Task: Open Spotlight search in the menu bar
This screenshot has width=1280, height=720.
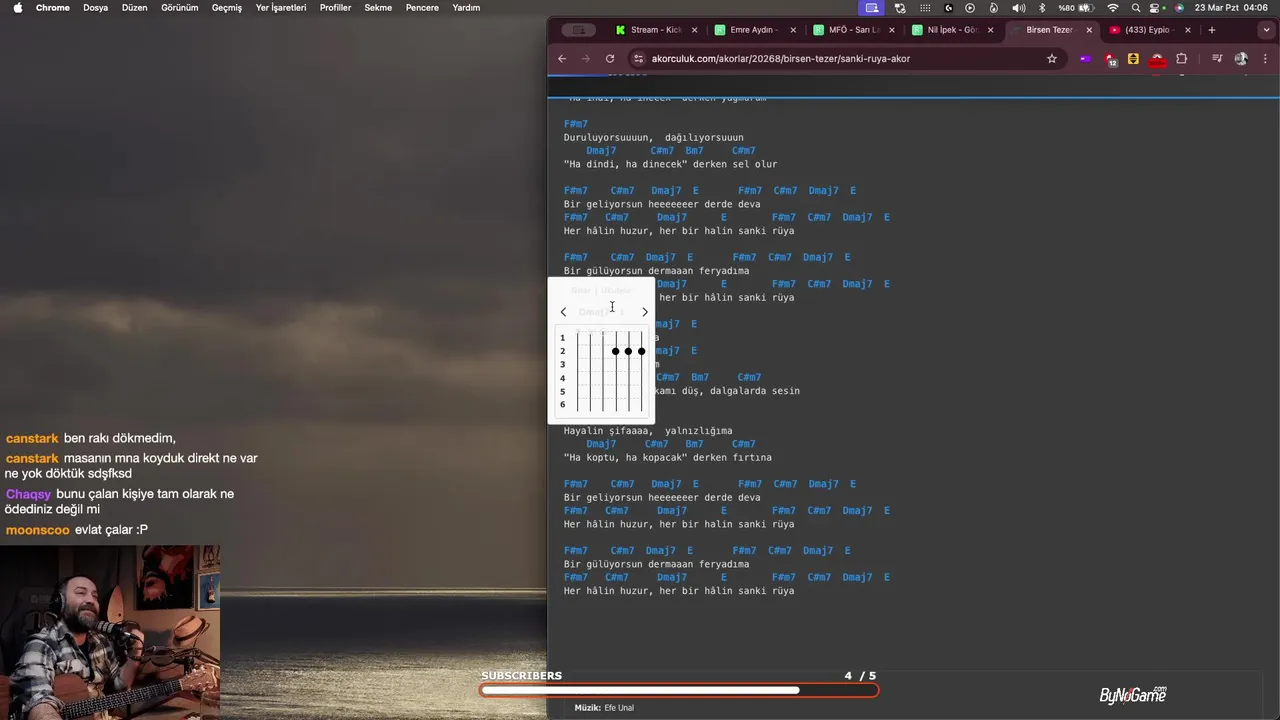Action: pyautogui.click(x=1136, y=7)
